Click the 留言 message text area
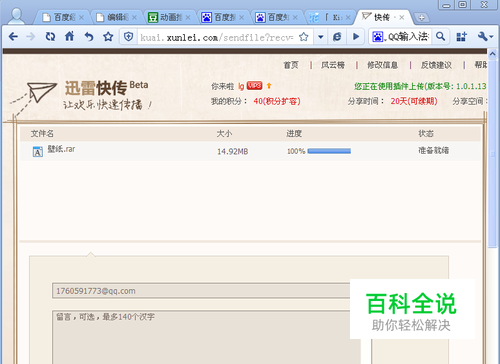Image resolution: width=500 pixels, height=364 pixels. tap(206, 337)
